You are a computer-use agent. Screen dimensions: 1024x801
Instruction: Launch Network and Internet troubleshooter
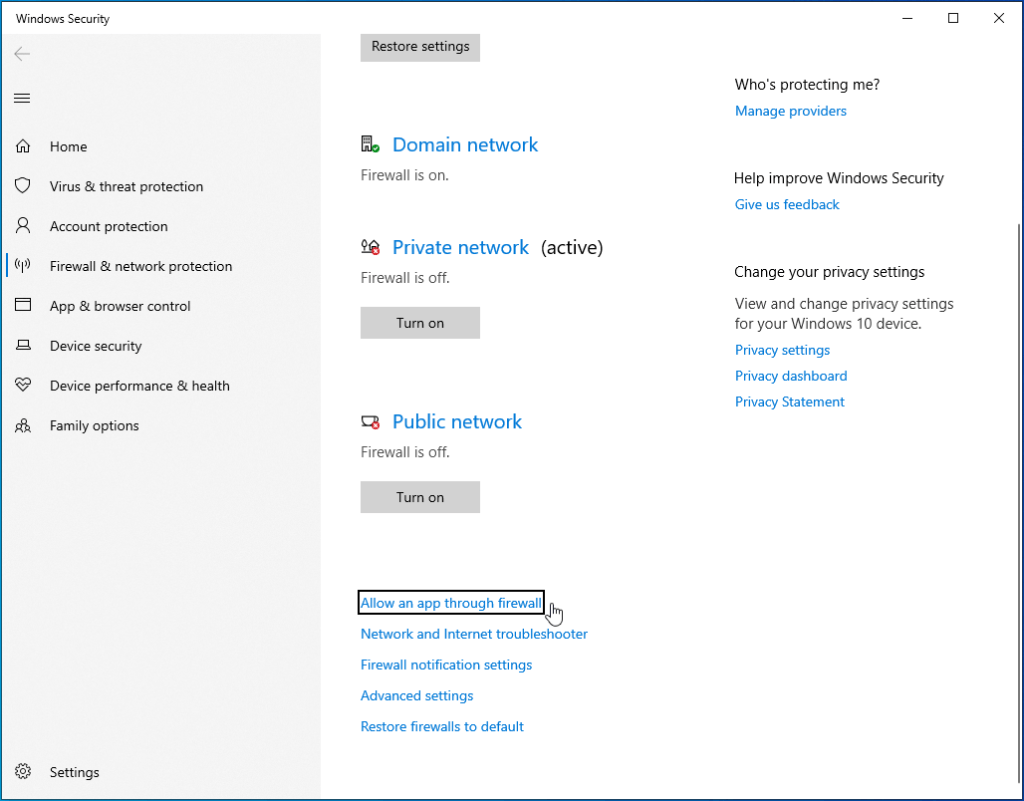[x=473, y=633]
